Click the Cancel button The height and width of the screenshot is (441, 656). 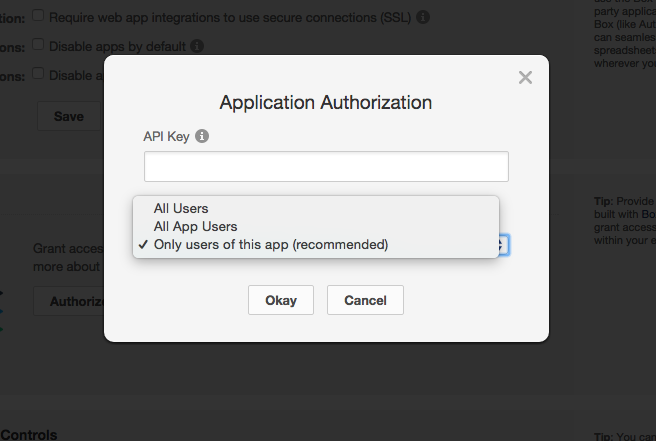pyautogui.click(x=365, y=300)
